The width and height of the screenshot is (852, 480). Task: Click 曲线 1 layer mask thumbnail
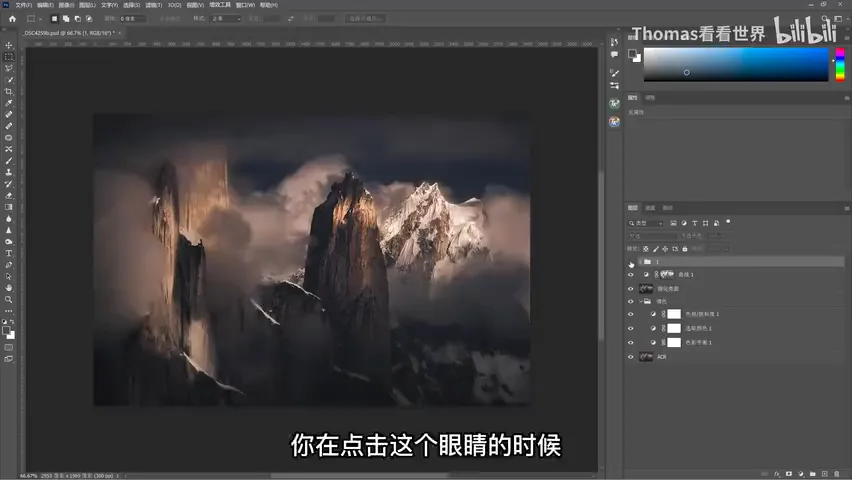[667, 275]
